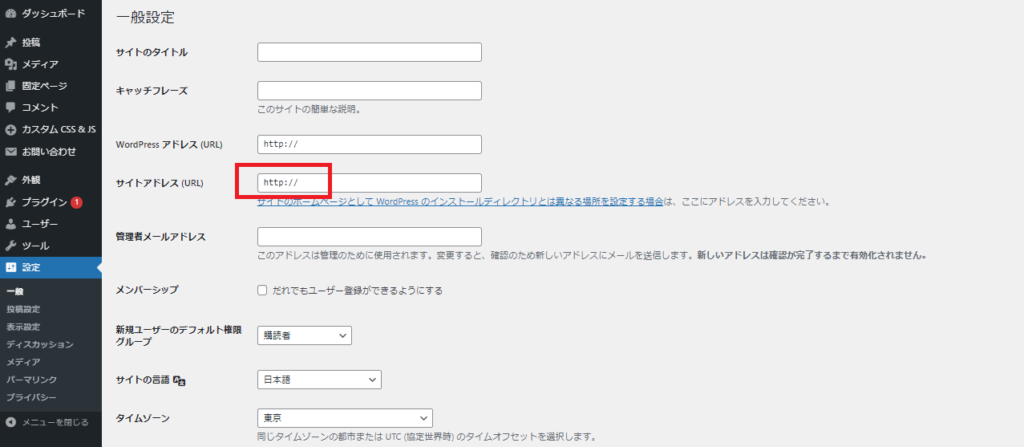
Task: Click the link about WordPress install directory
Action: click(460, 202)
